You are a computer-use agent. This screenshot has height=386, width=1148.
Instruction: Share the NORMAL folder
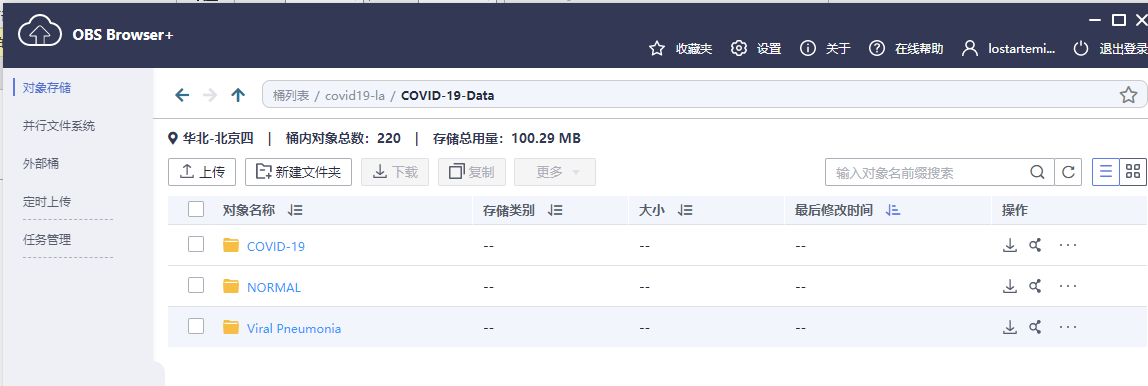(x=1035, y=286)
